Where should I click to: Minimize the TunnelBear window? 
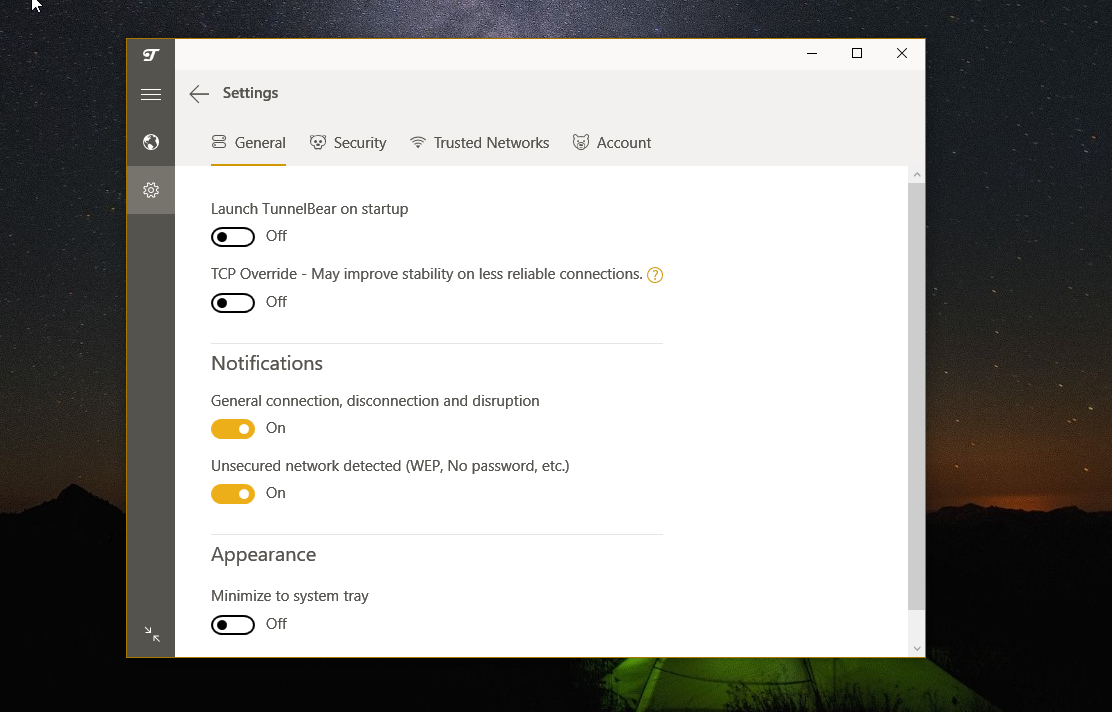812,53
